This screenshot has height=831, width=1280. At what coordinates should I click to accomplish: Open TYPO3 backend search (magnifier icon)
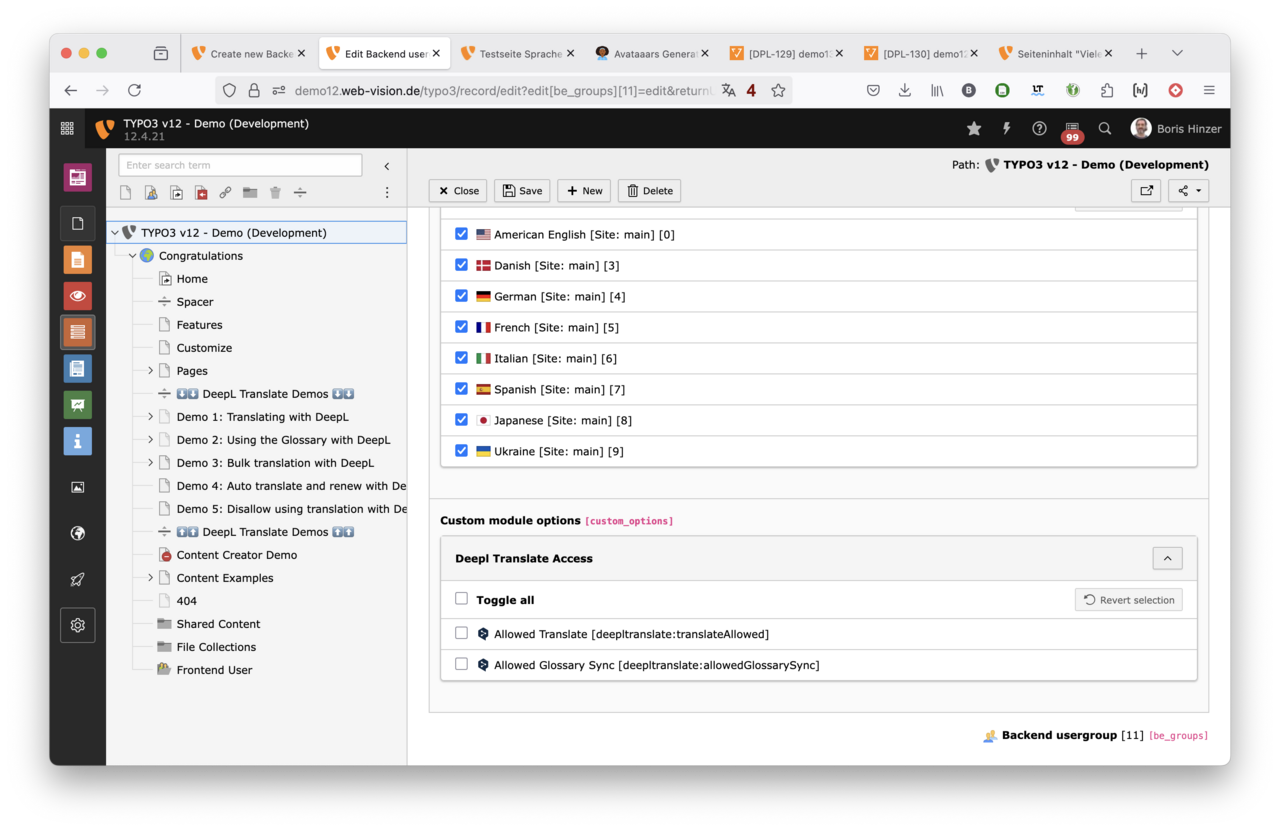coord(1104,128)
